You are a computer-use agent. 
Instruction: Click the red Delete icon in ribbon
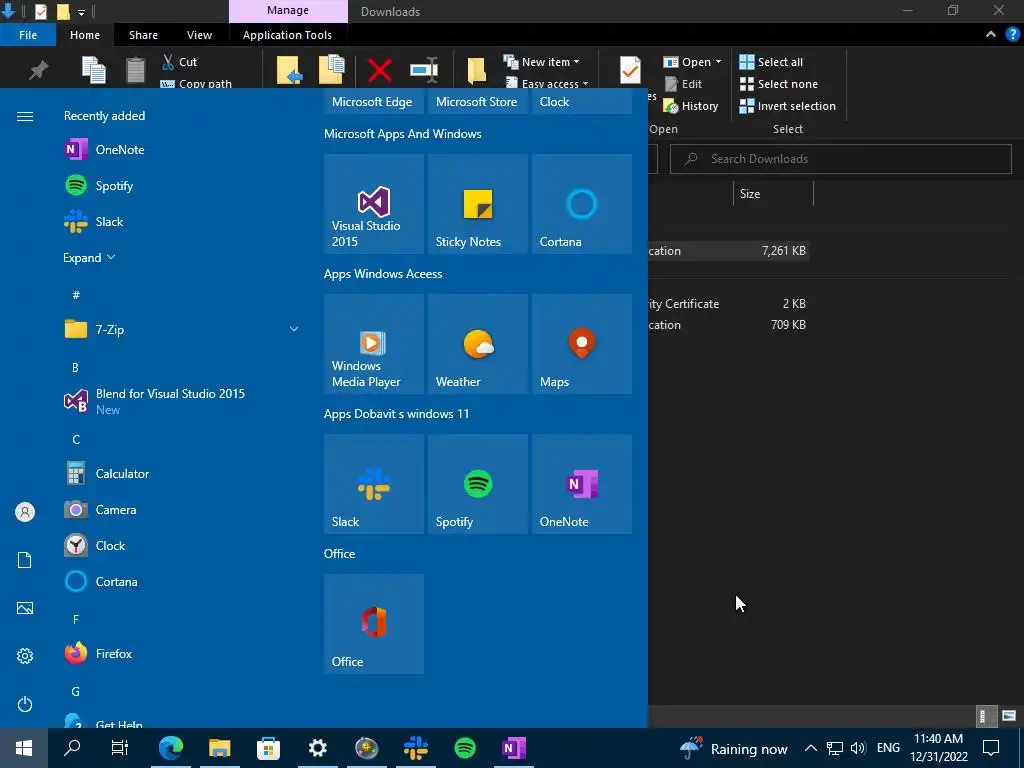point(379,70)
